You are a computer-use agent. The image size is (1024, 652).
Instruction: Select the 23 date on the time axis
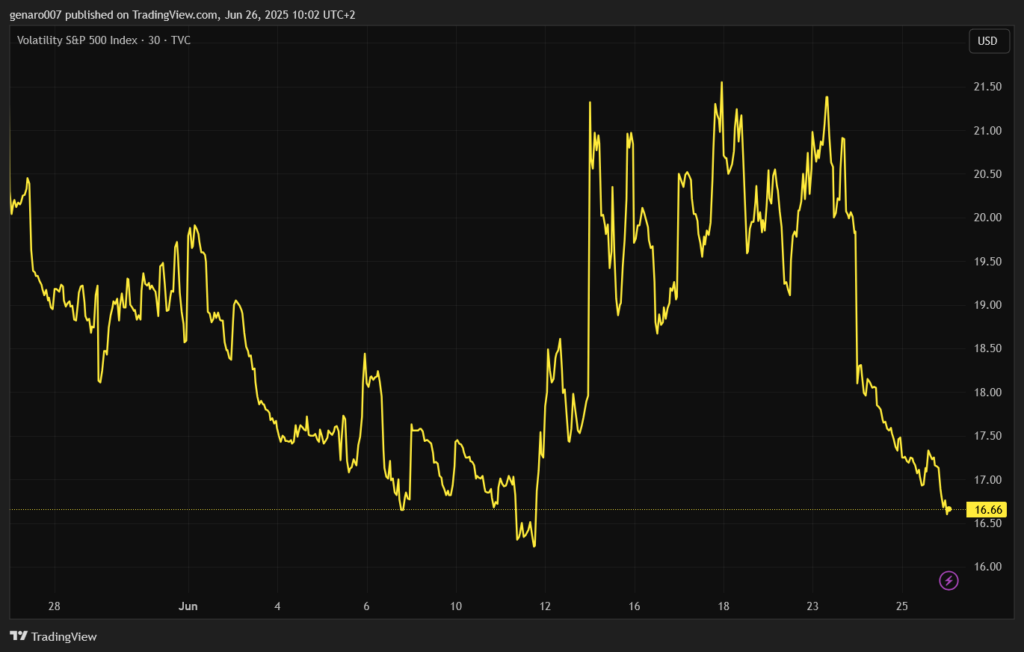(x=812, y=606)
